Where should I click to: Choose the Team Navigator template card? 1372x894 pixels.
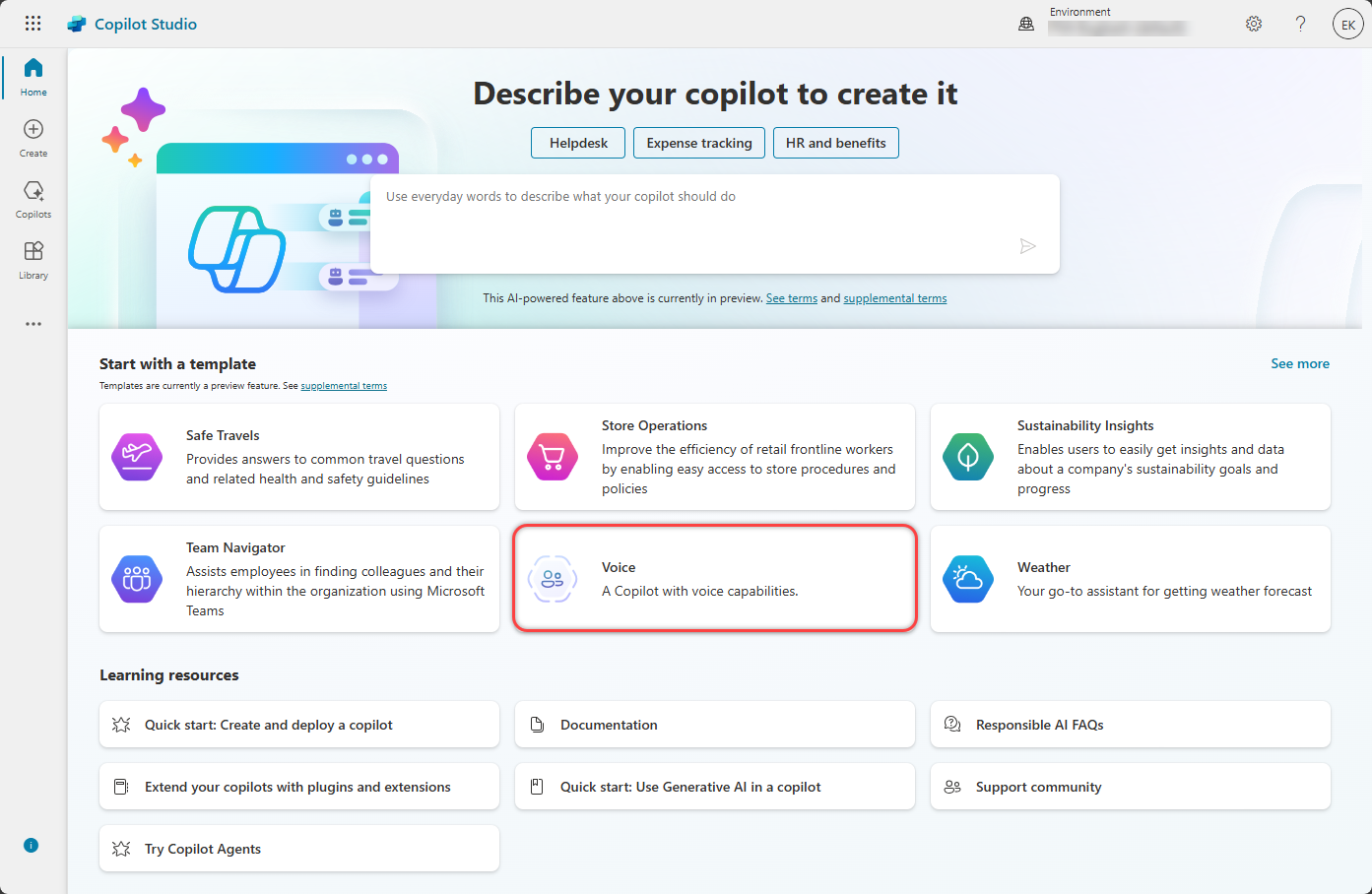point(299,579)
